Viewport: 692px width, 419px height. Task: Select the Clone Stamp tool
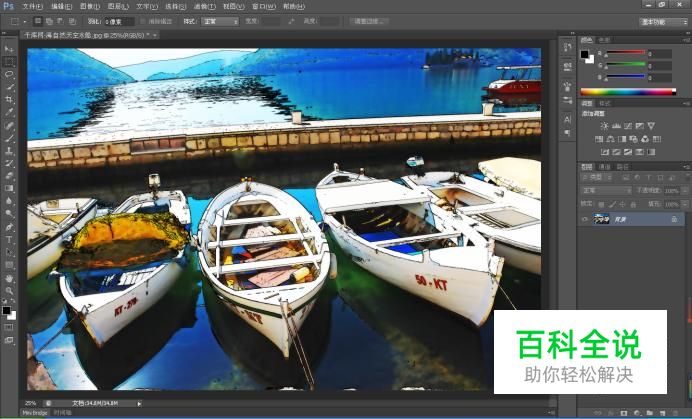[9, 151]
